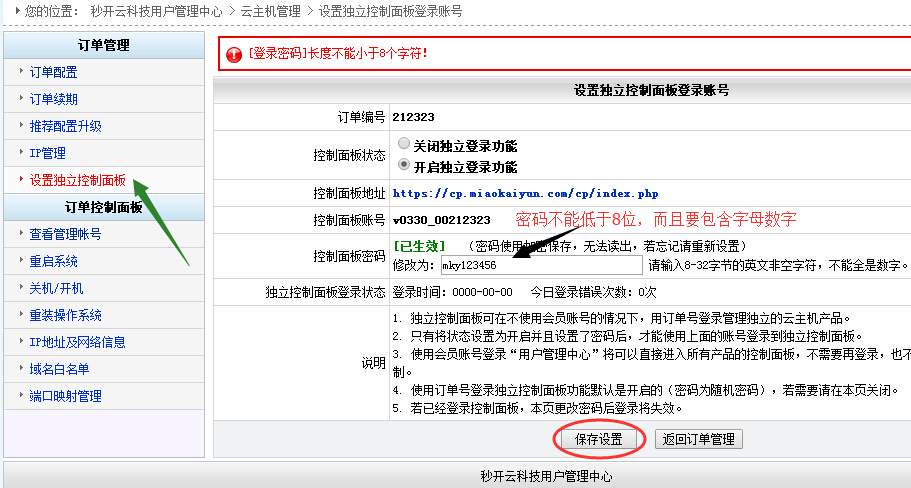
Task: Click the 返回订单管理 button
Action: pos(698,439)
